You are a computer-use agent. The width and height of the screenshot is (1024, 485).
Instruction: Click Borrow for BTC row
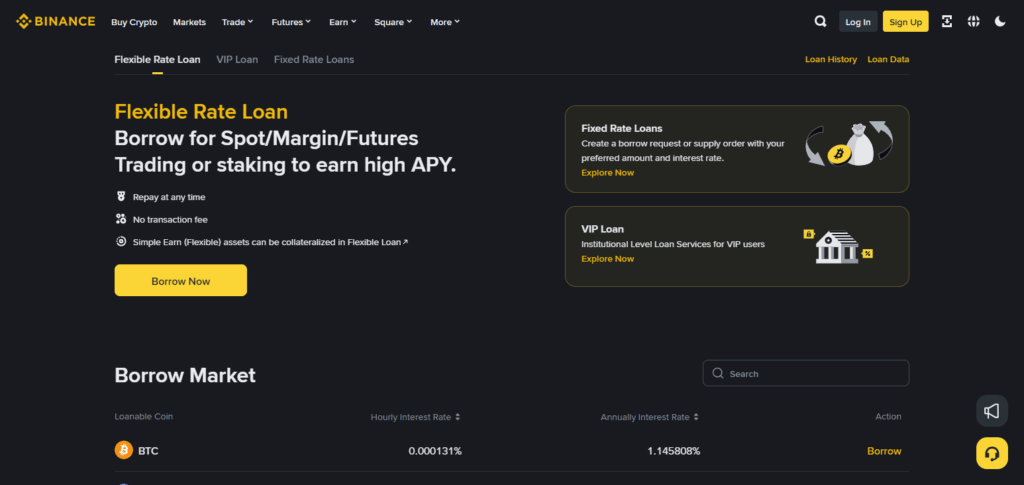(x=884, y=451)
